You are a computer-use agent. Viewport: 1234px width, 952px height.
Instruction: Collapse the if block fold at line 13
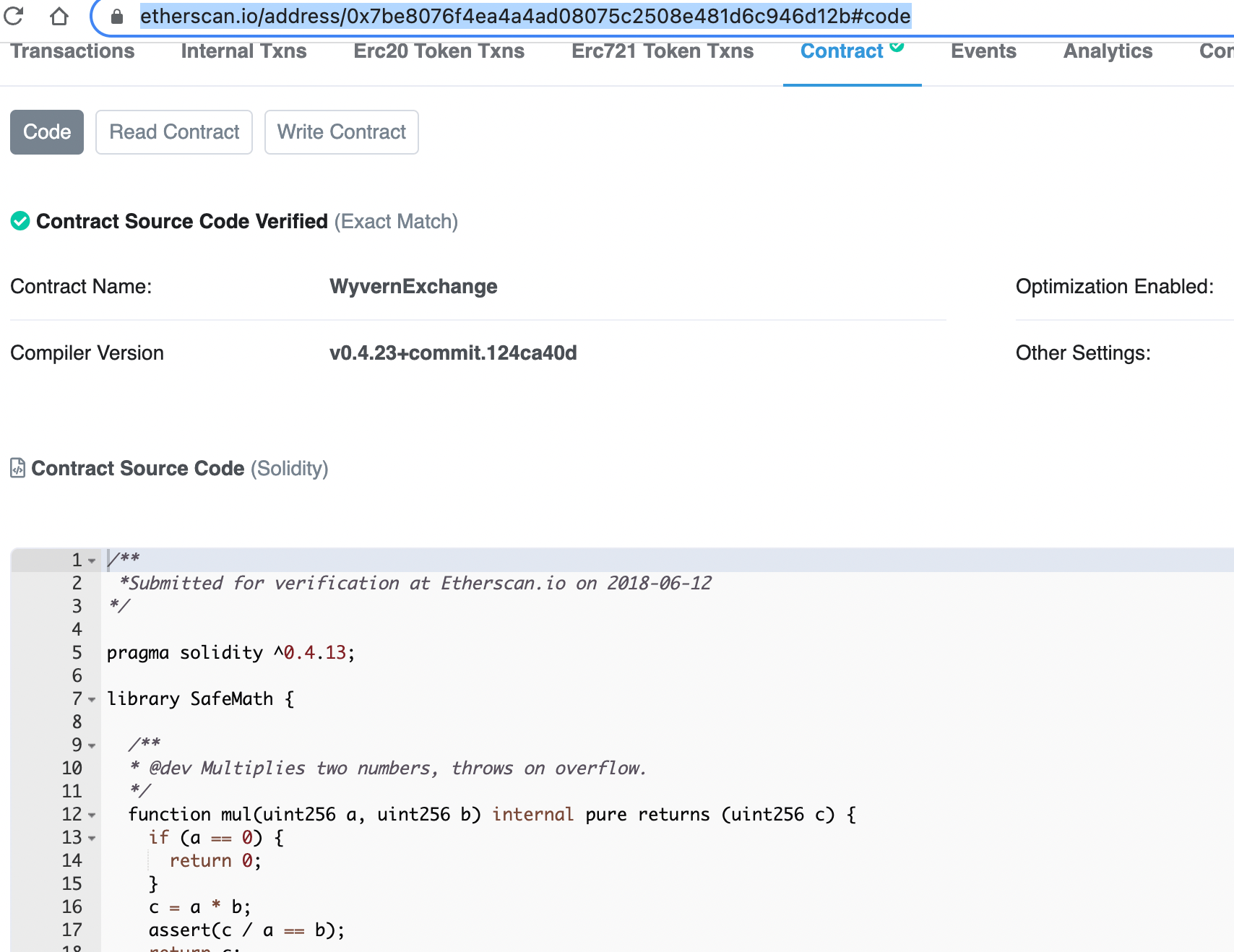(x=92, y=838)
